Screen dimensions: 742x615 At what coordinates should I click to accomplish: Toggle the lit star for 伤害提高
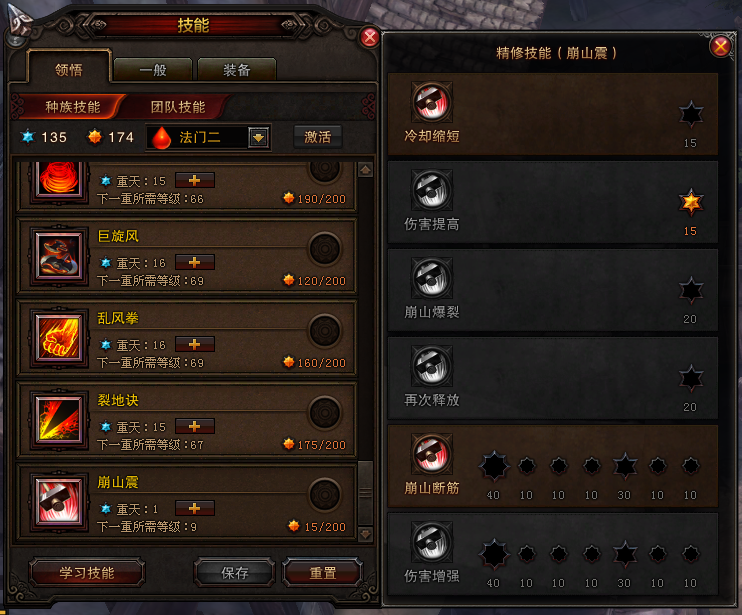691,202
